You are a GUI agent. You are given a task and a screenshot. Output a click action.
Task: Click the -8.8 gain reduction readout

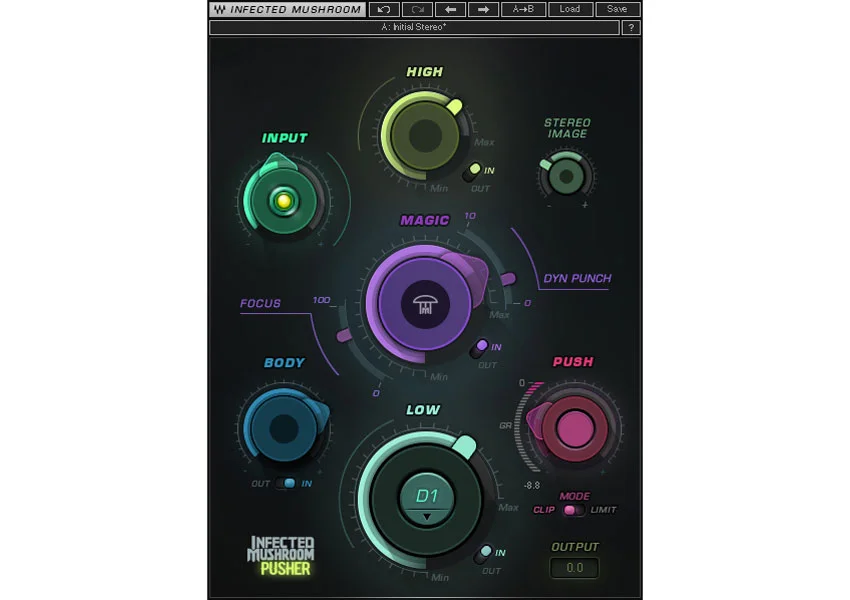click(532, 486)
